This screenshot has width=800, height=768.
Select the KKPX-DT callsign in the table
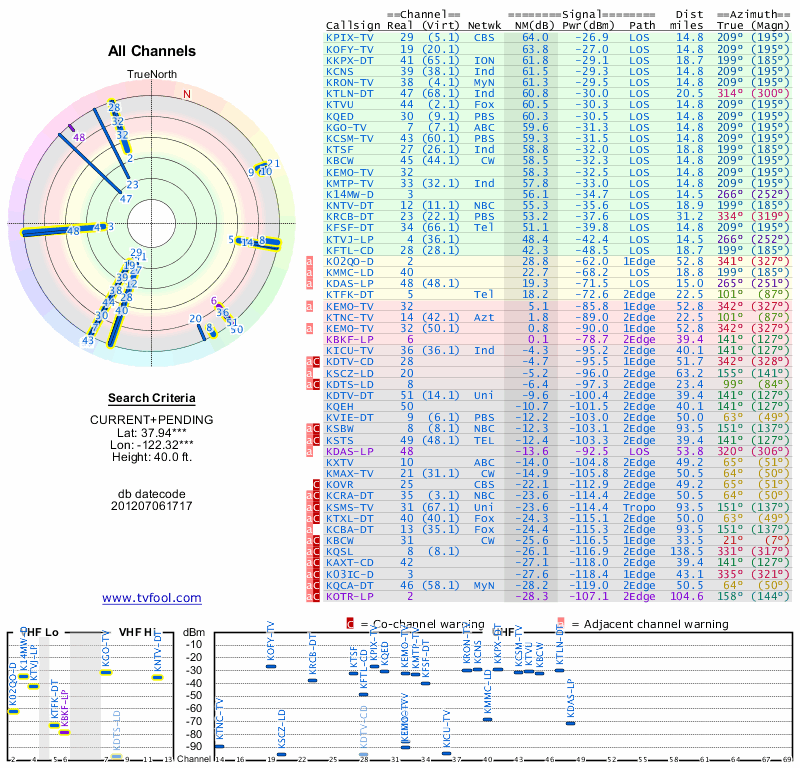click(349, 61)
